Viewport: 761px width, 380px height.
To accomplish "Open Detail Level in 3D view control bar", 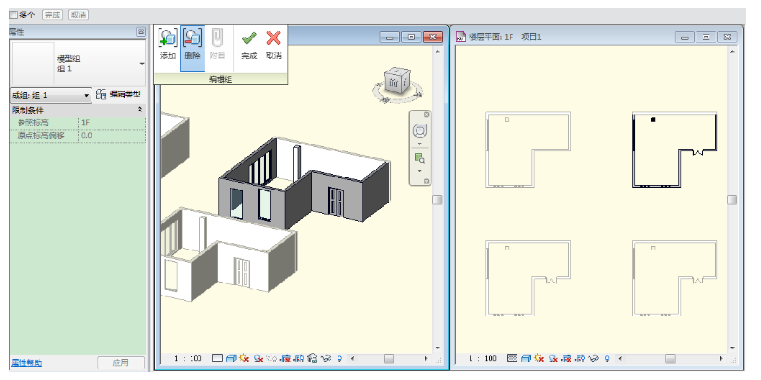I will pyautogui.click(x=217, y=358).
